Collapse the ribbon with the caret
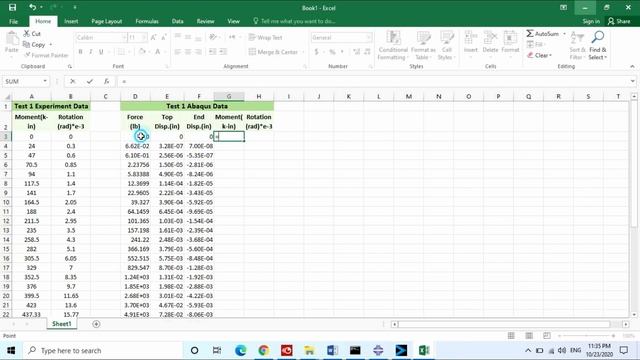 click(x=632, y=66)
